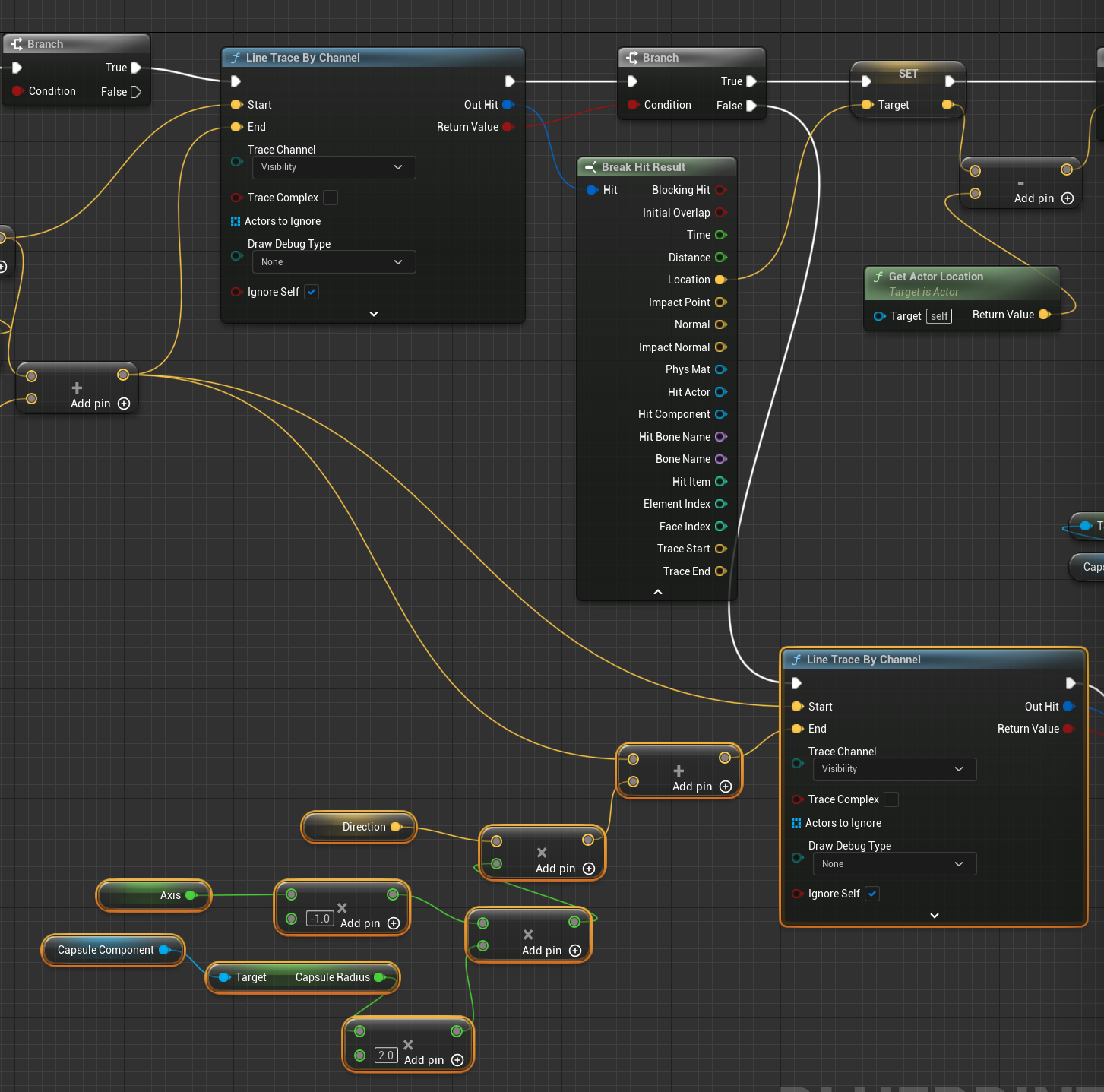Click the Direction variable's output pin
Screen dimensions: 1104x1092
(396, 827)
